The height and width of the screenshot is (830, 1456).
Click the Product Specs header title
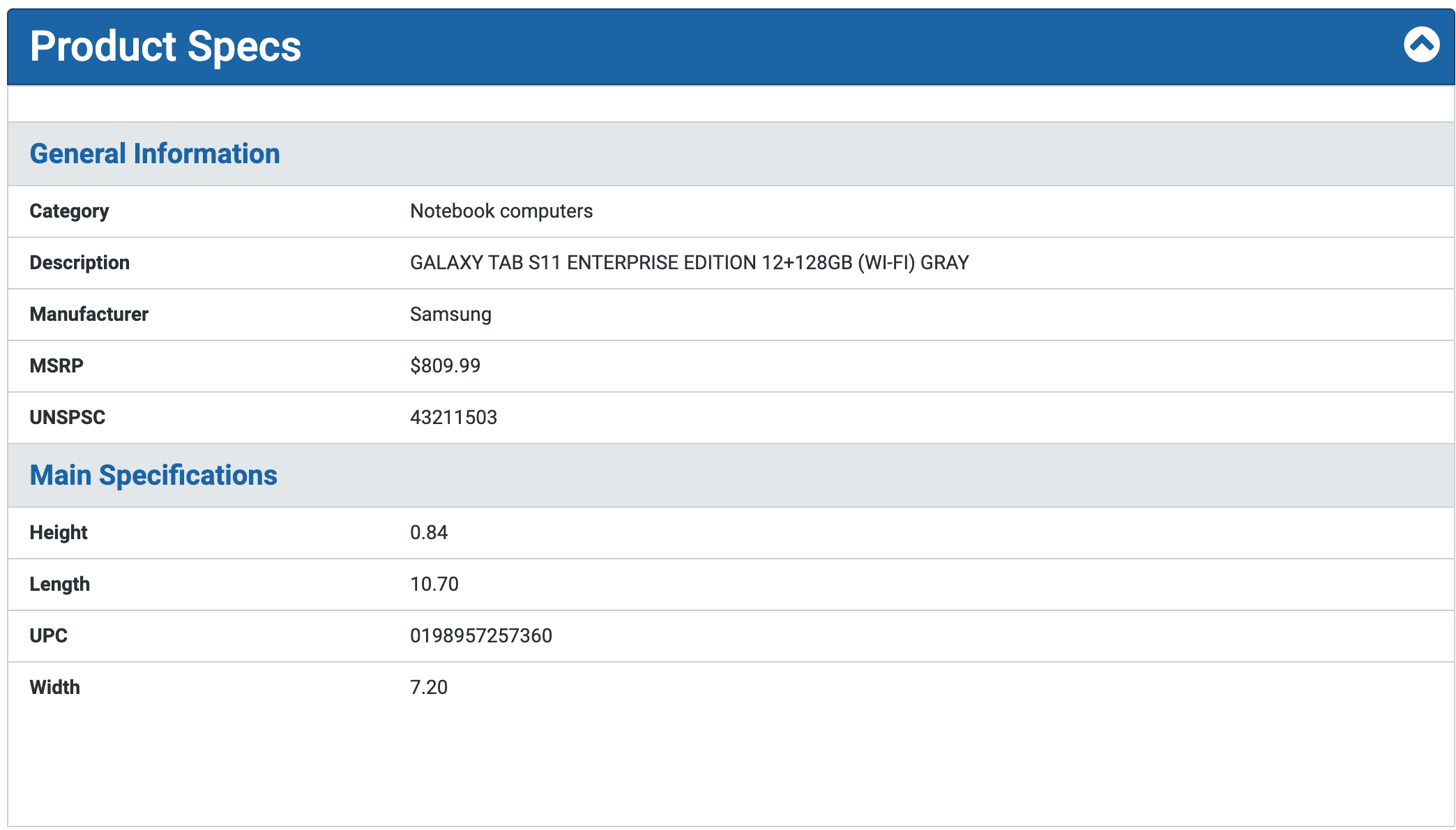[165, 47]
